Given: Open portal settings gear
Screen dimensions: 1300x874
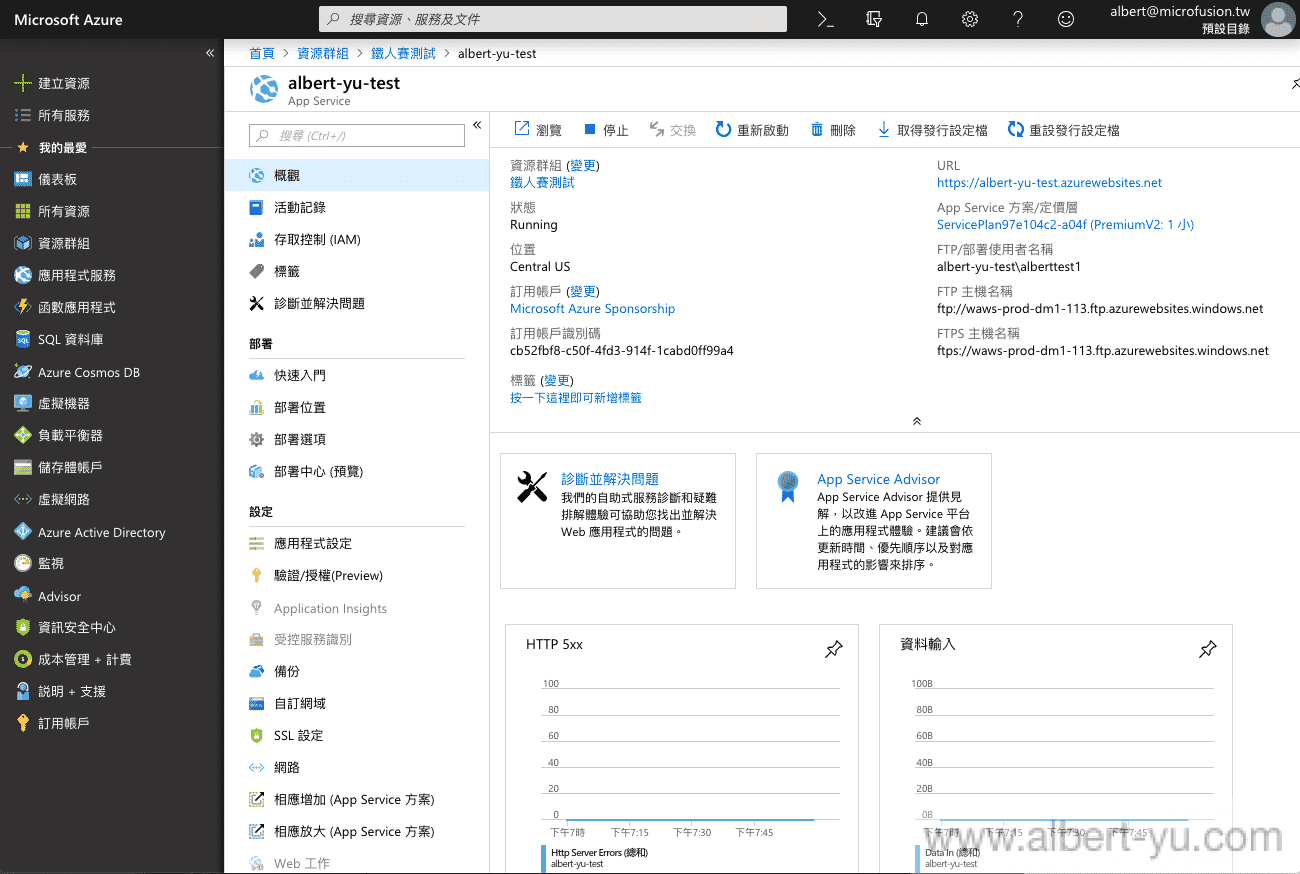Looking at the screenshot, I should click(x=970, y=19).
